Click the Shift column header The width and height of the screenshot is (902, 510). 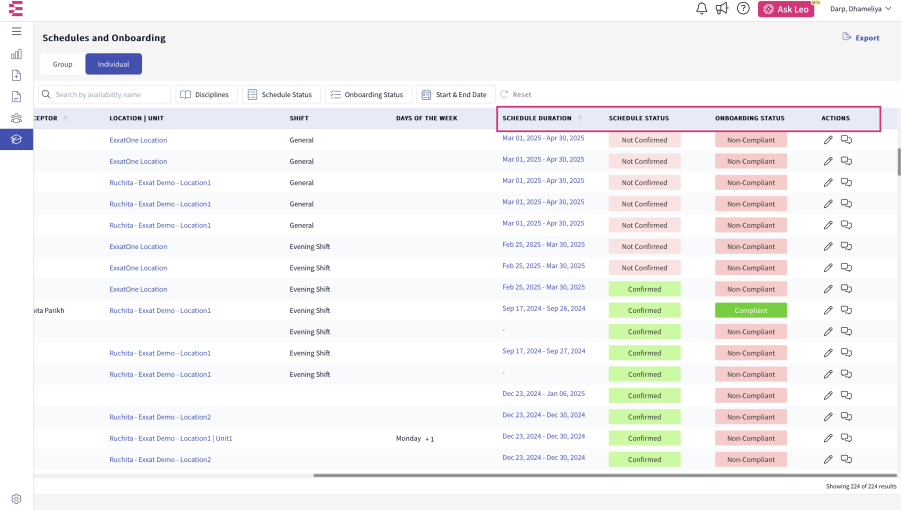click(x=299, y=118)
